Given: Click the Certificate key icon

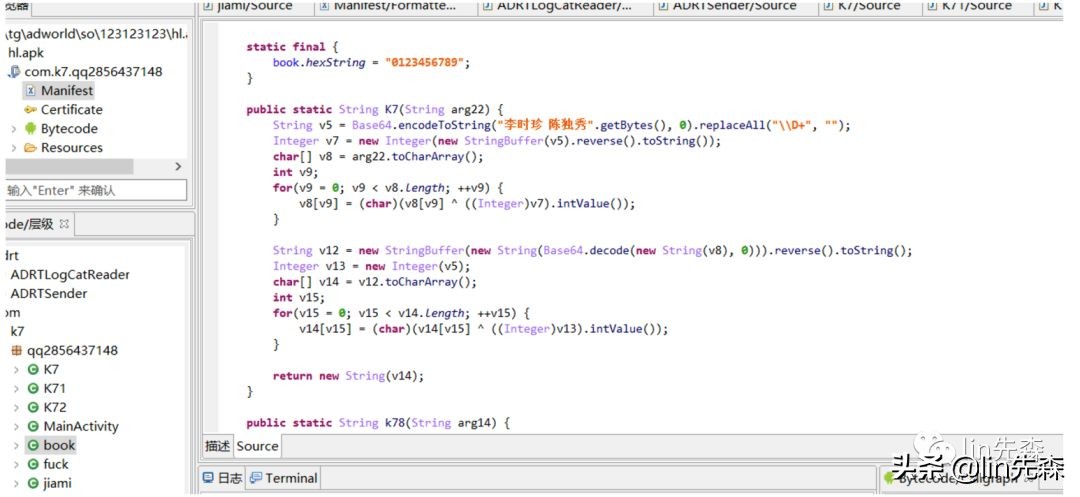Looking at the screenshot, I should (30, 109).
